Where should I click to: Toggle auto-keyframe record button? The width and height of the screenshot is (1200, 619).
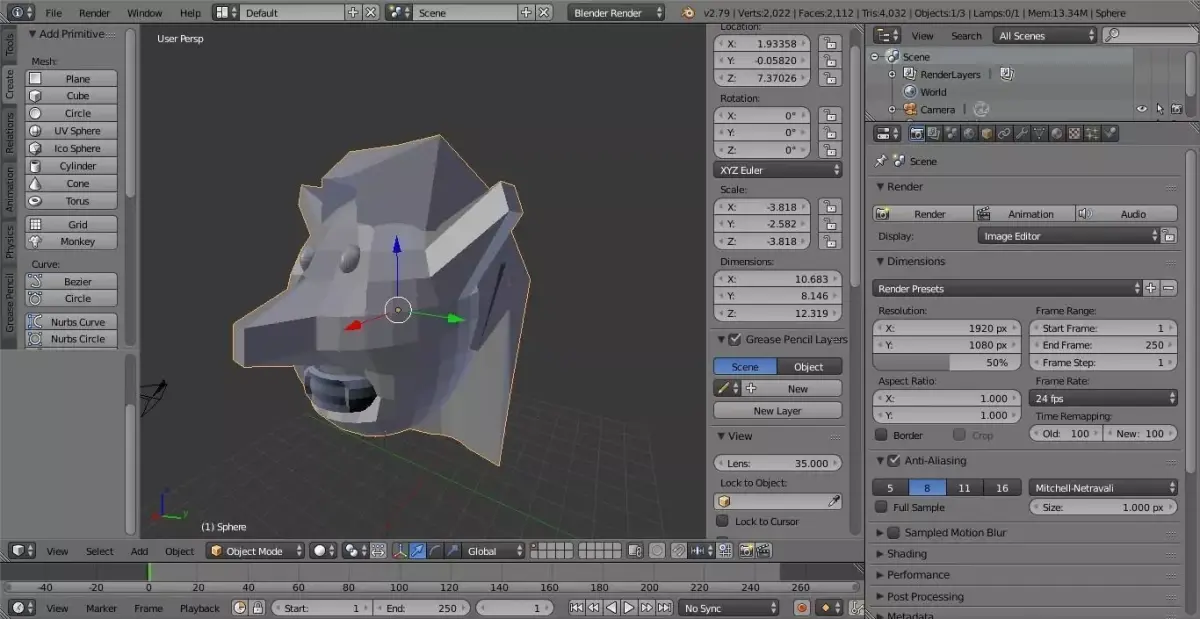pyautogui.click(x=801, y=607)
